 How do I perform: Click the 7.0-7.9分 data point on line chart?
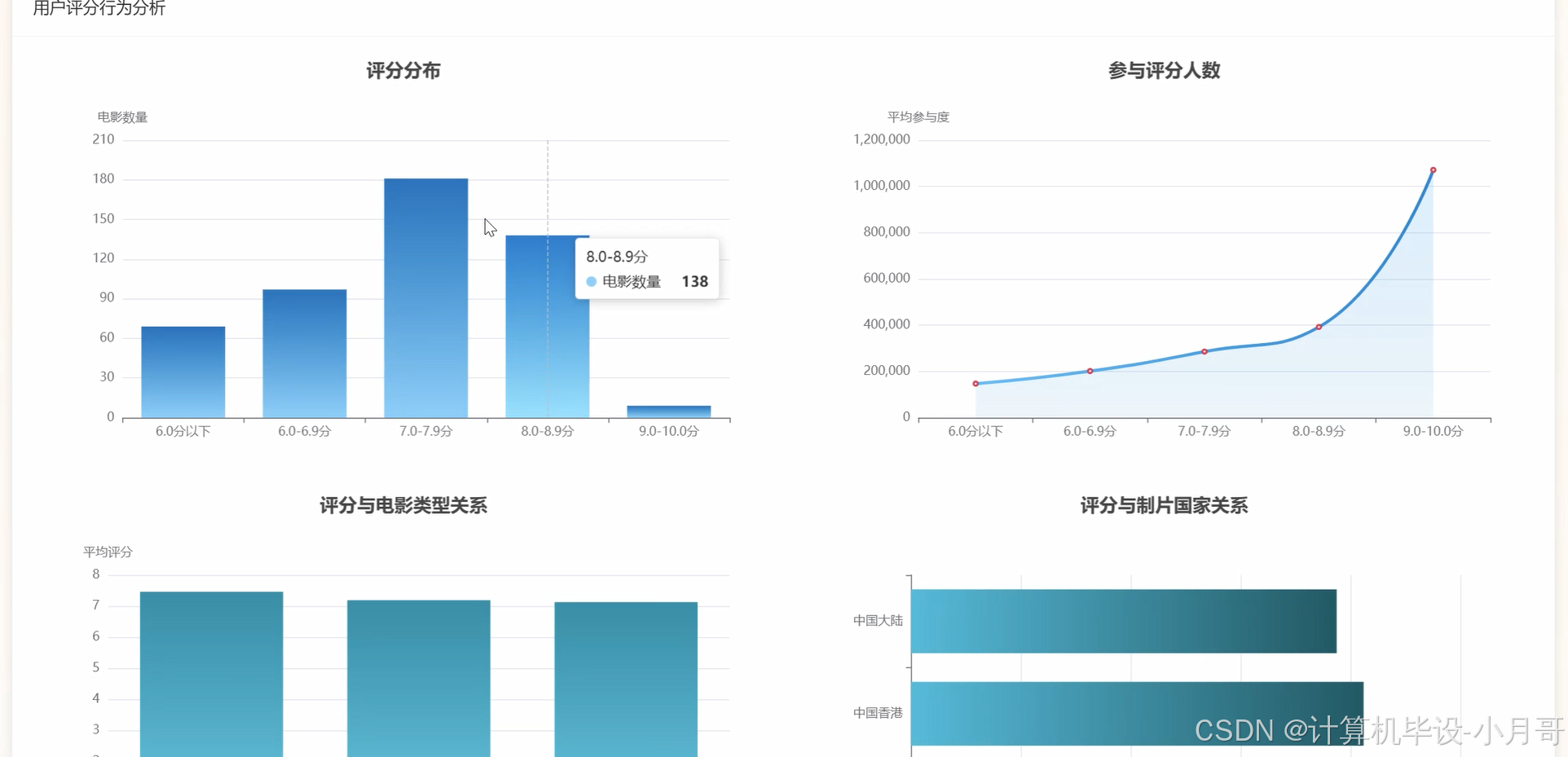point(1205,352)
